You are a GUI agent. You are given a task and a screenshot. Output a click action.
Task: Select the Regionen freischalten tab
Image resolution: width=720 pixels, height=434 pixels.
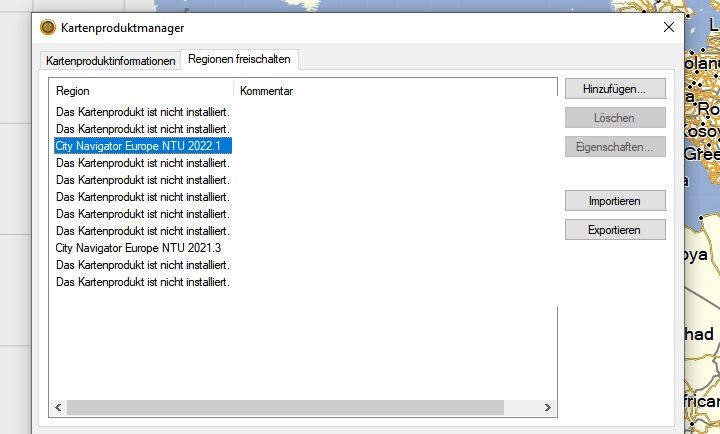(241, 60)
